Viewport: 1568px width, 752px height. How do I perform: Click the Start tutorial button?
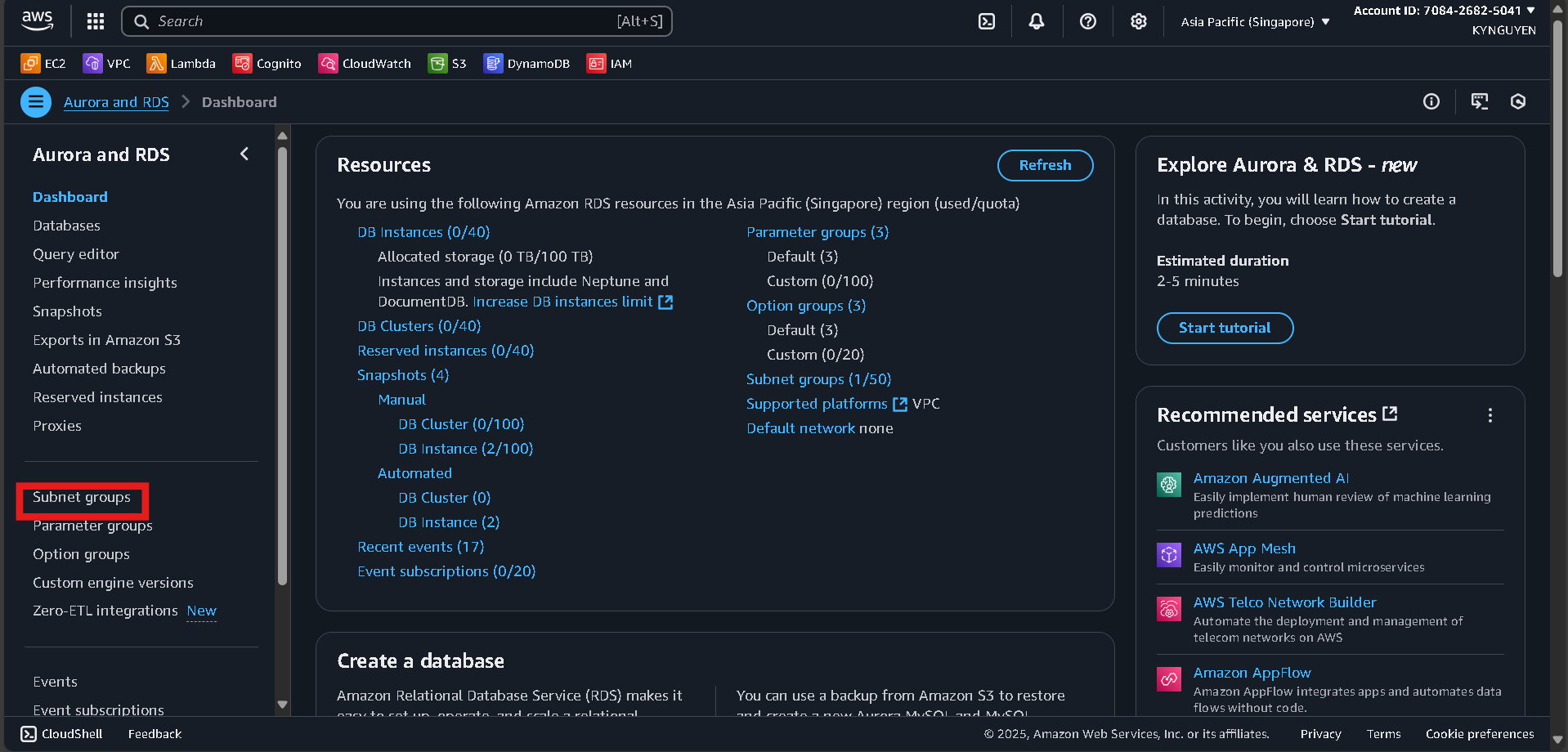(1224, 328)
